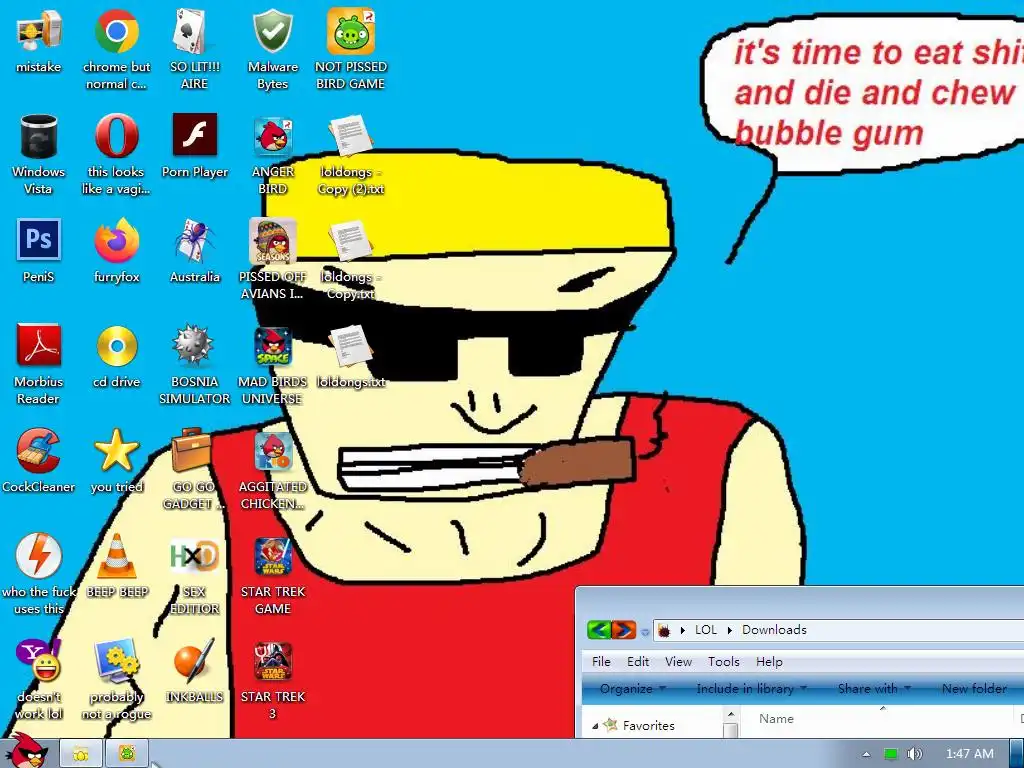Image resolution: width=1024 pixels, height=768 pixels.
Task: Switch to the green pig taskbar button
Action: [127, 754]
